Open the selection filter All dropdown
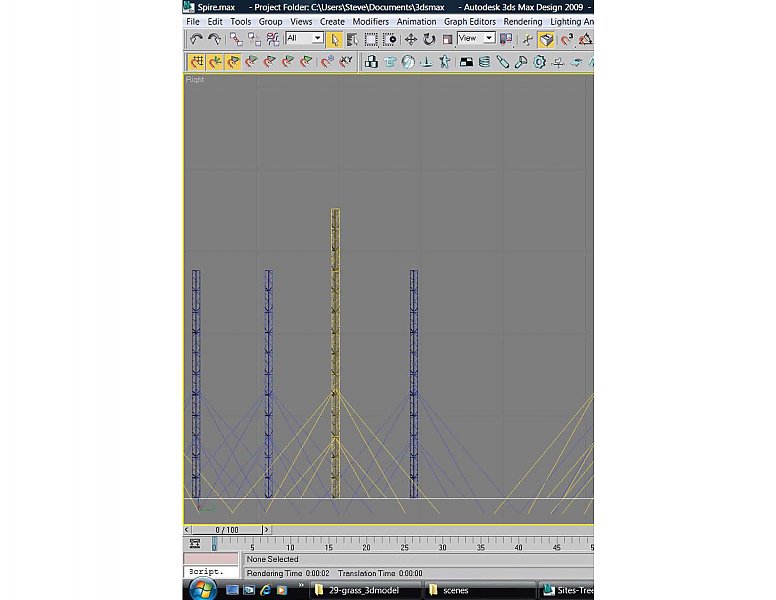Screen dimensions: 776x600 click(x=304, y=38)
